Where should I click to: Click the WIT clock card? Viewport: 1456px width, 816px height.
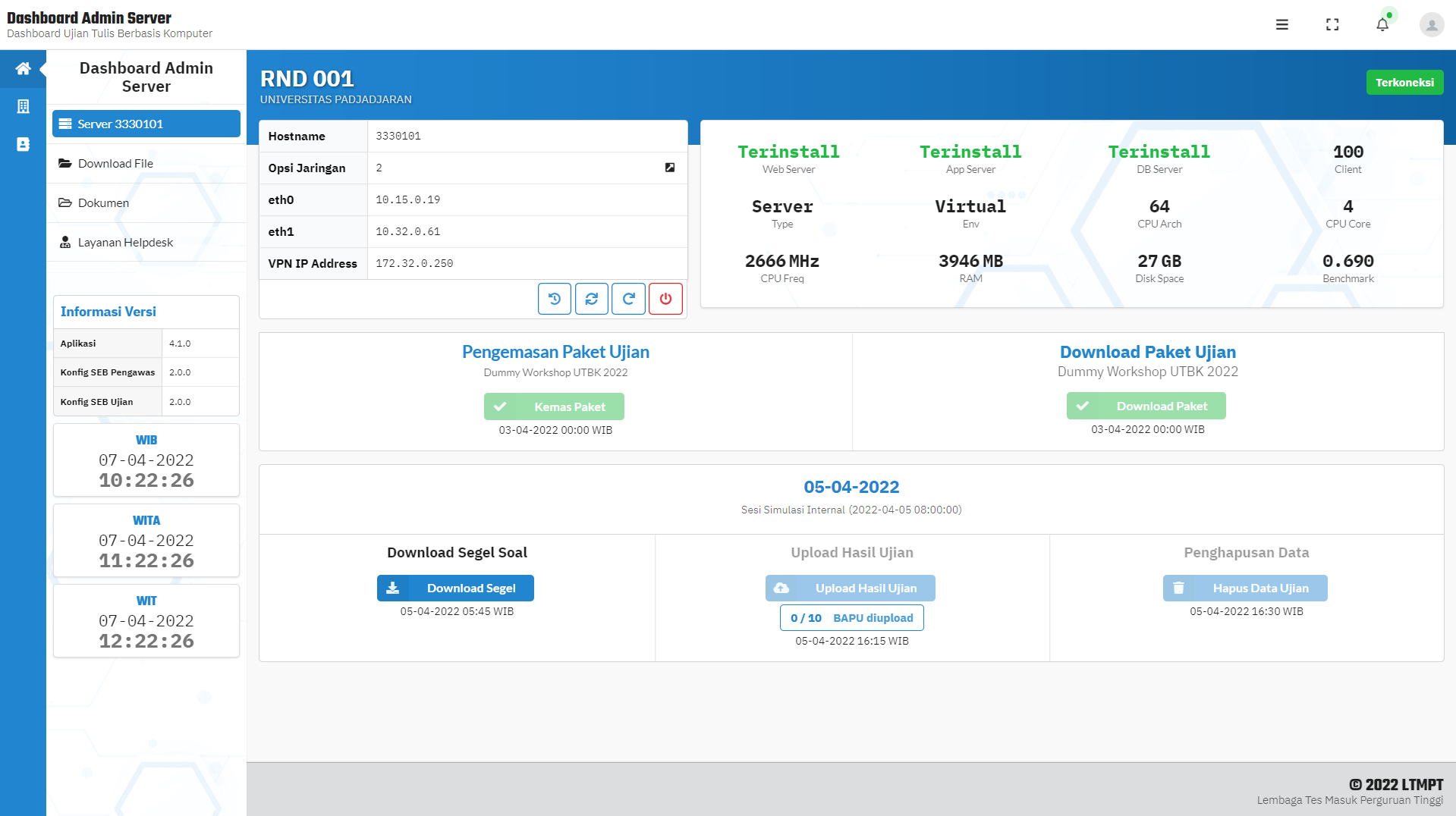146,621
